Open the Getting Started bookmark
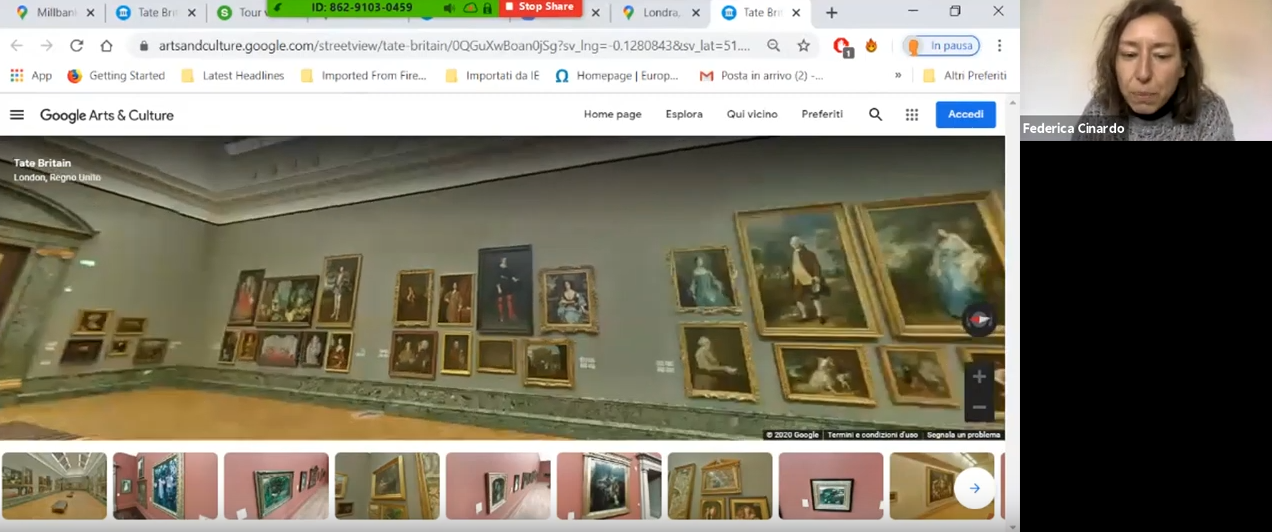The width and height of the screenshot is (1272, 532). [x=116, y=76]
